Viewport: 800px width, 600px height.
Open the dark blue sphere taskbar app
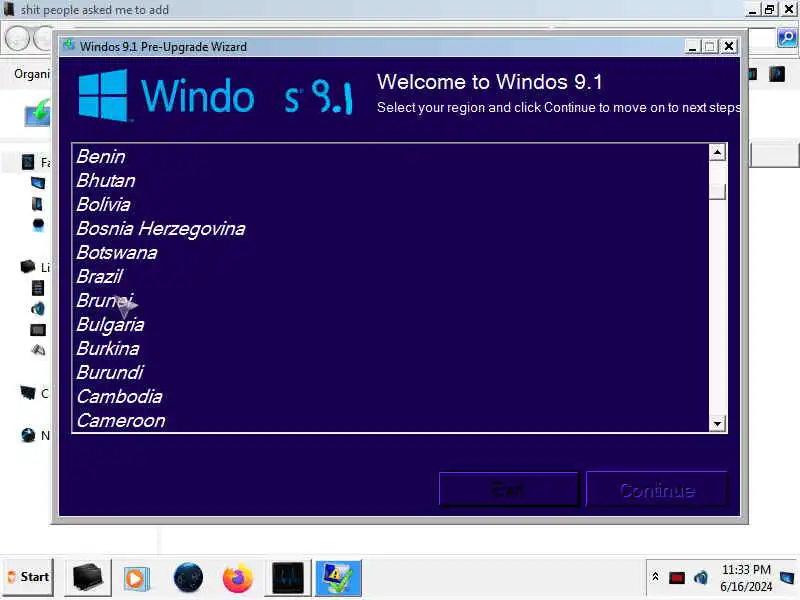(188, 578)
